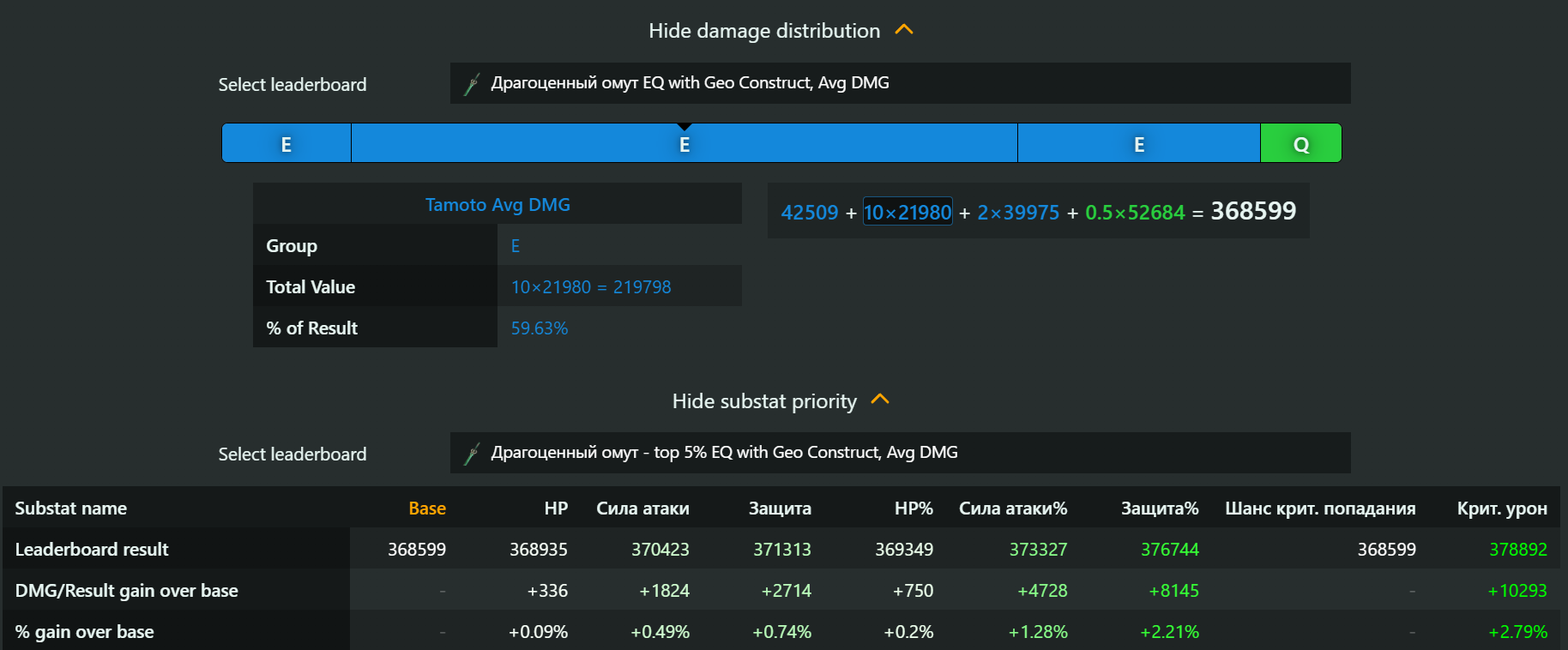The image size is (1568, 650).
Task: Click the 371313 leaderboard result cell
Action: [782, 550]
